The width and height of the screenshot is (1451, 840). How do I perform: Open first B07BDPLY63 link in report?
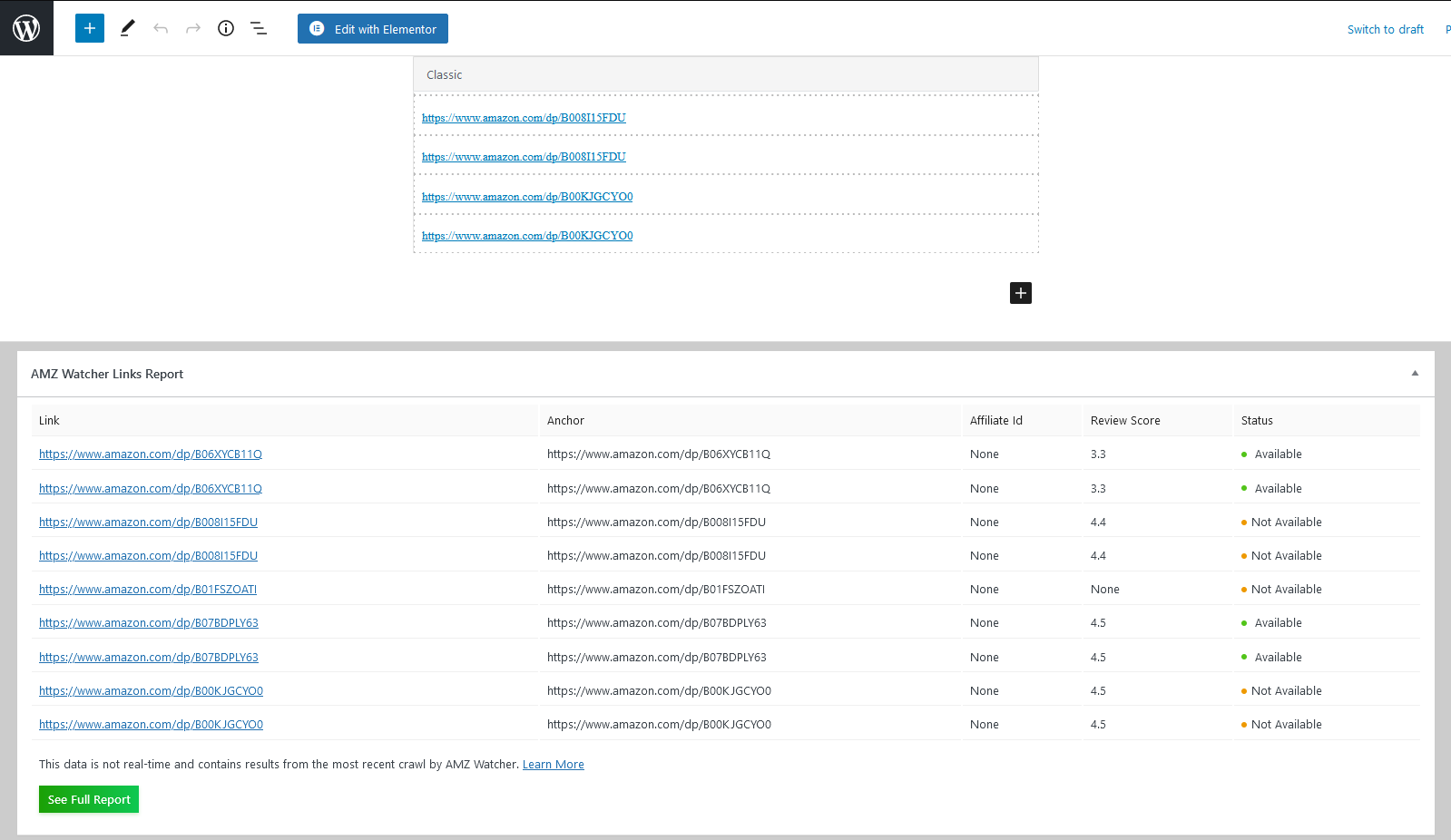point(149,623)
